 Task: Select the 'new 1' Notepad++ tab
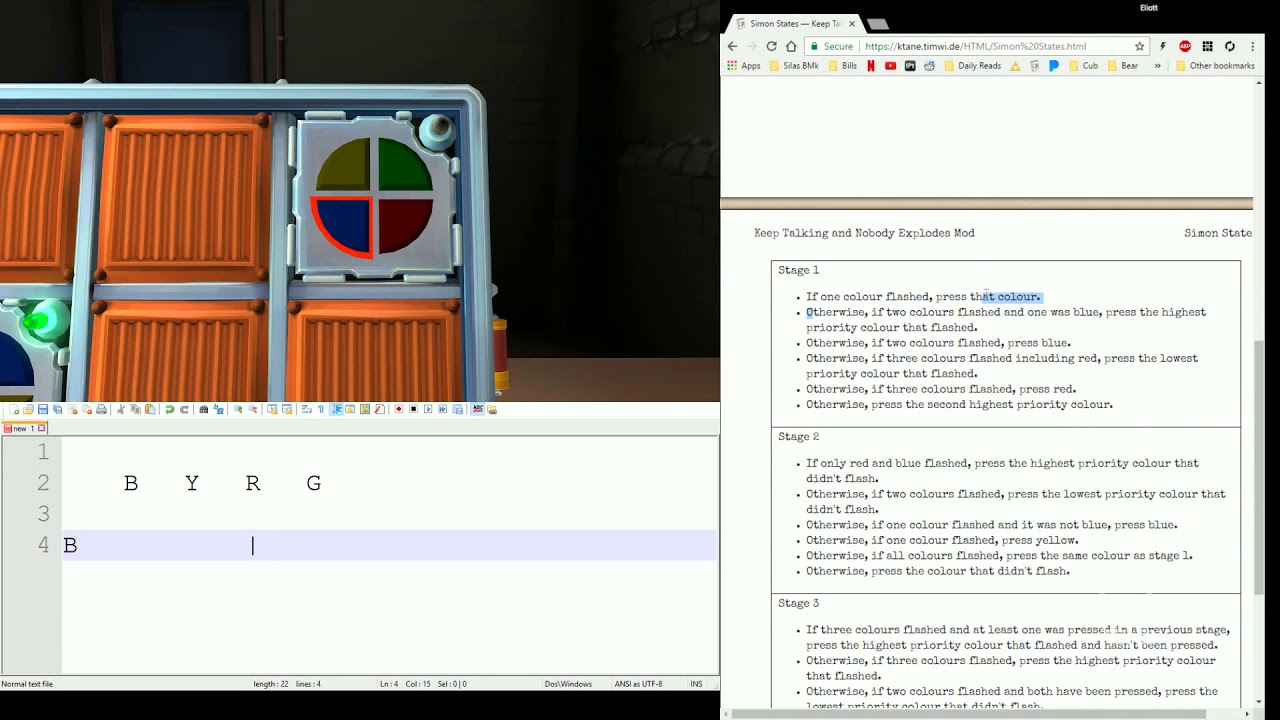(x=24, y=428)
